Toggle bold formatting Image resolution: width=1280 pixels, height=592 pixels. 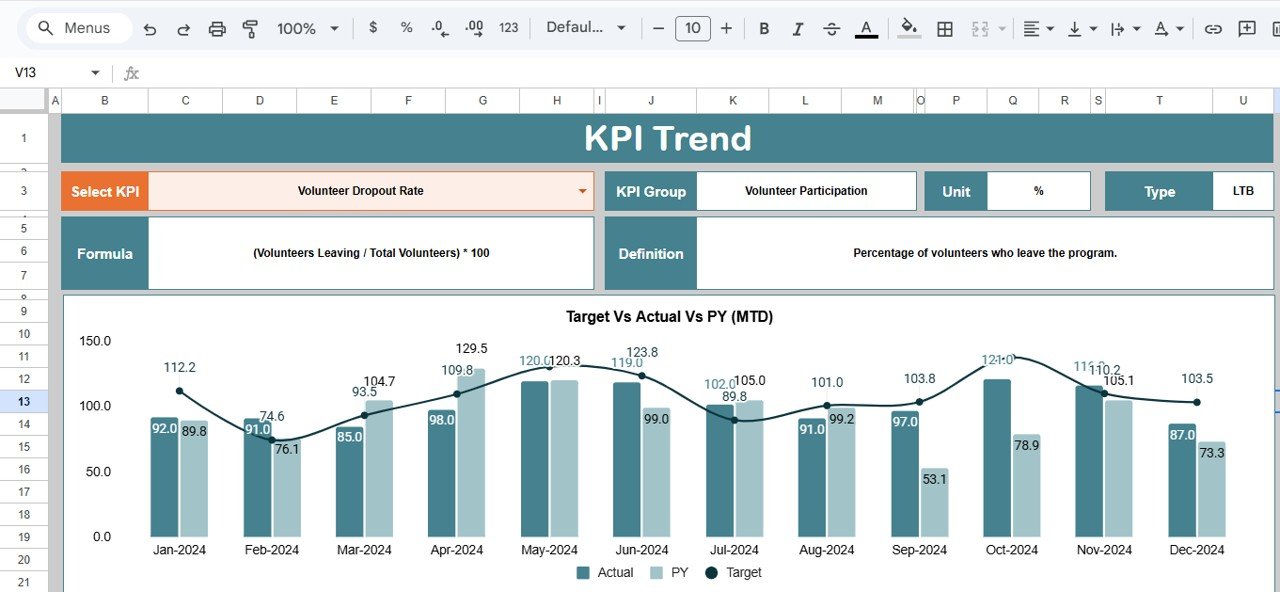764,28
